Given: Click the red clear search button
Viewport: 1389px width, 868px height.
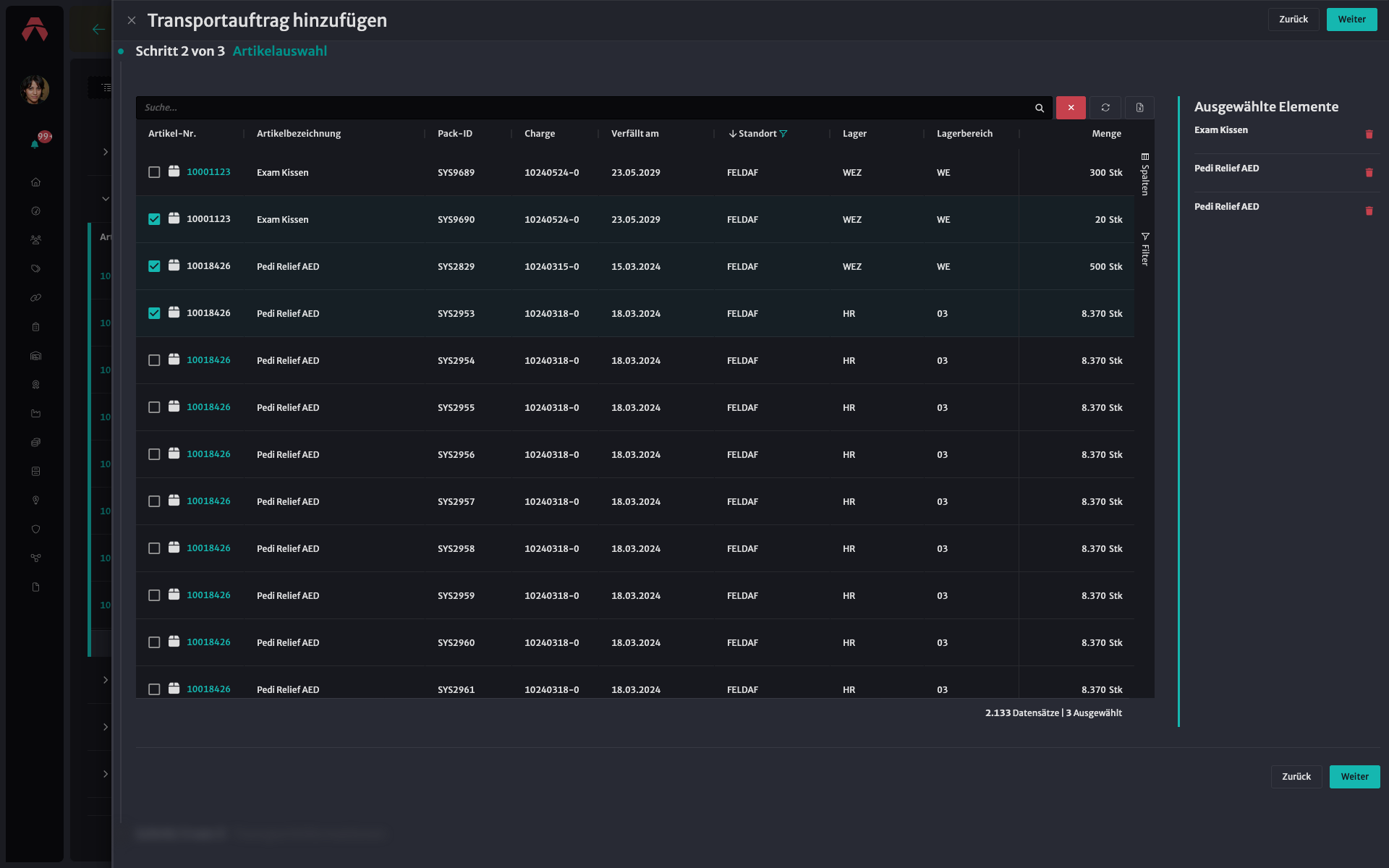Looking at the screenshot, I should pos(1071,108).
